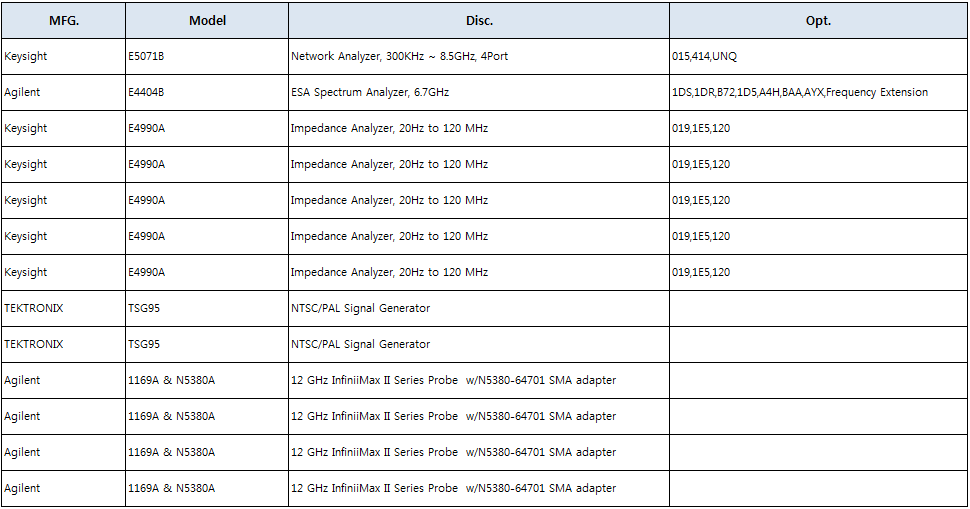The width and height of the screenshot is (970, 509).
Task: Click the Disc. column header
Action: pyautogui.click(x=479, y=20)
